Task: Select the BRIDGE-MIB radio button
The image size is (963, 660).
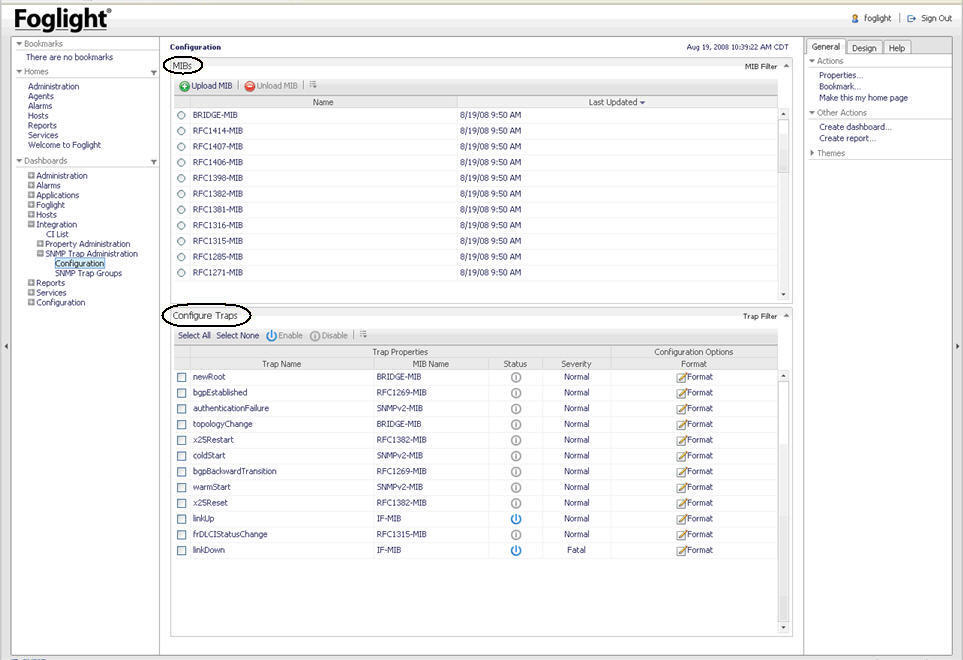Action: [181, 115]
